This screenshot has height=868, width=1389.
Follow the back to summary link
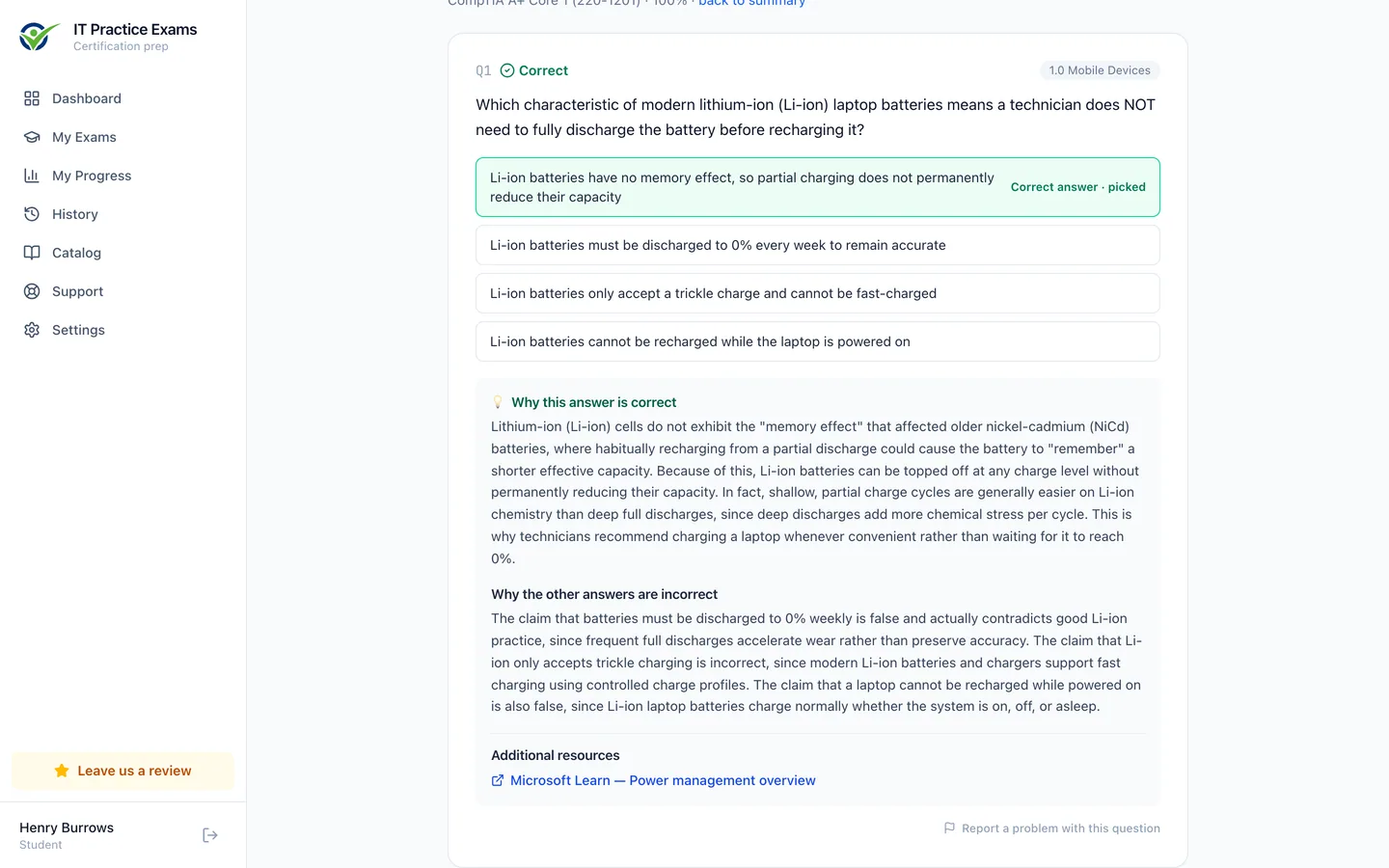click(x=751, y=3)
